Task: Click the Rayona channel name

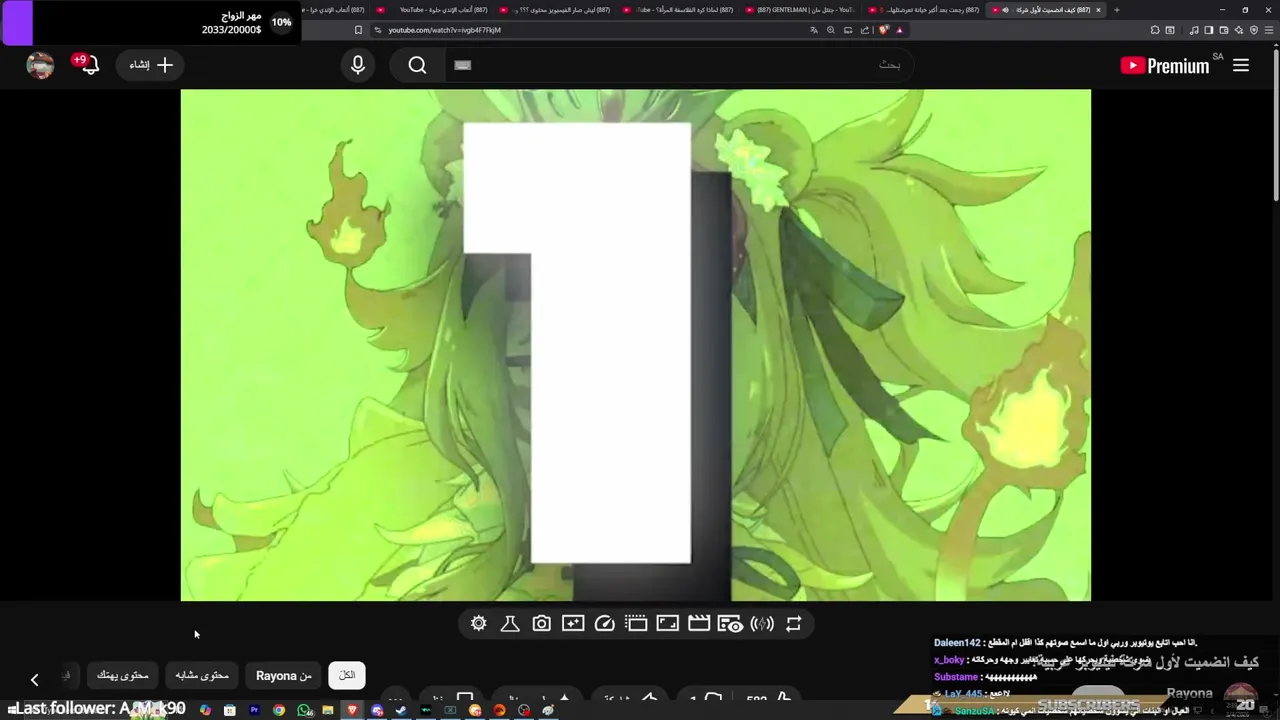Action: point(1189,693)
